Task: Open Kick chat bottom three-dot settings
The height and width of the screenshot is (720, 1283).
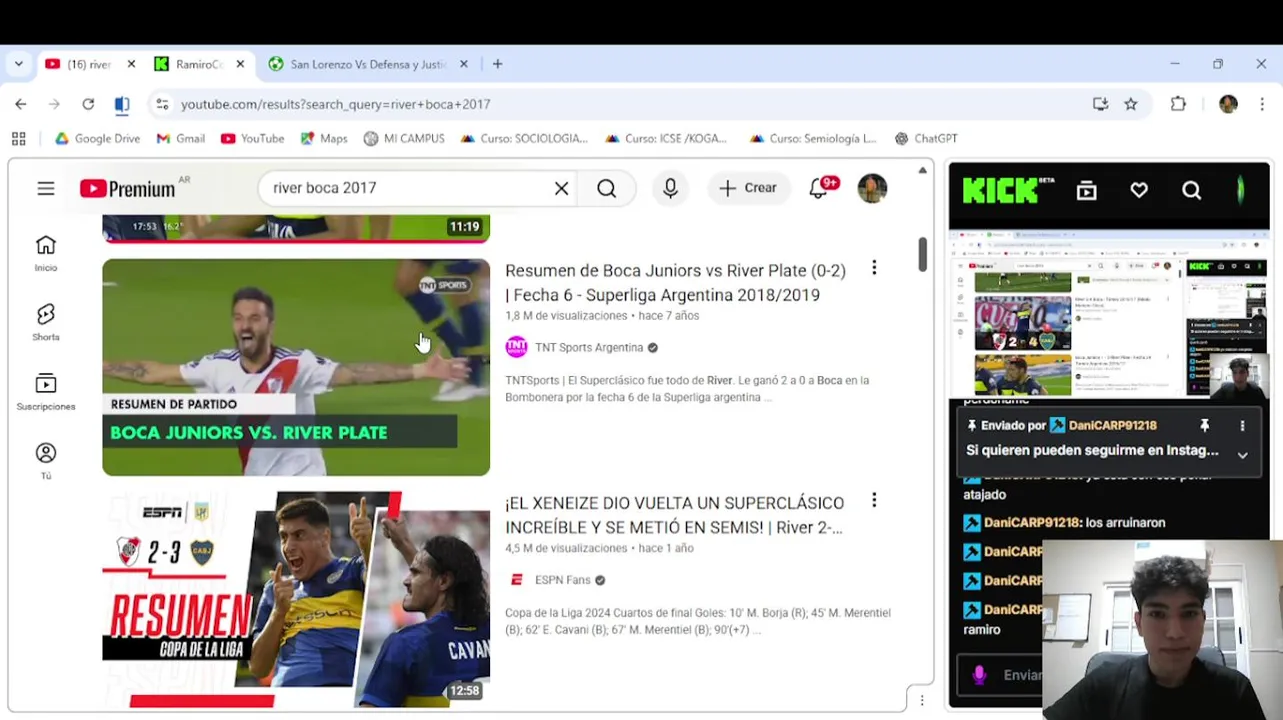Action: point(922,700)
